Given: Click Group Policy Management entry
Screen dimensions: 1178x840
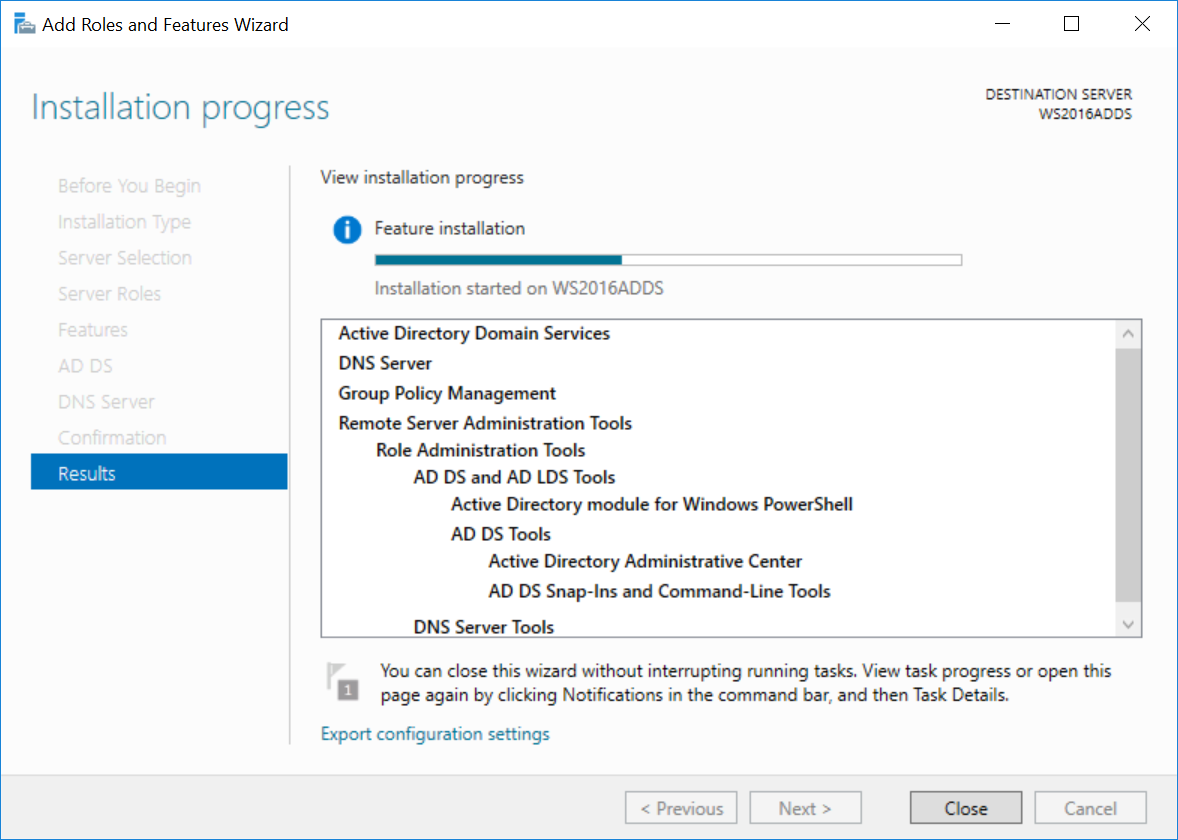Looking at the screenshot, I should (447, 393).
